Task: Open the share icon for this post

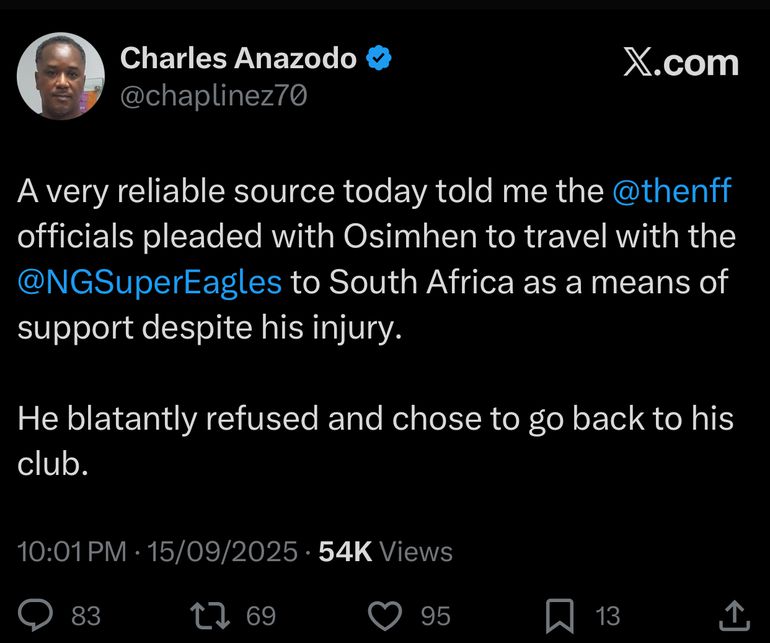Action: (733, 614)
